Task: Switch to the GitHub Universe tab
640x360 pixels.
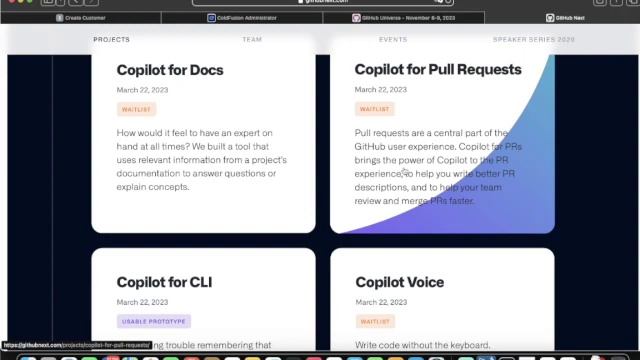Action: (404, 18)
